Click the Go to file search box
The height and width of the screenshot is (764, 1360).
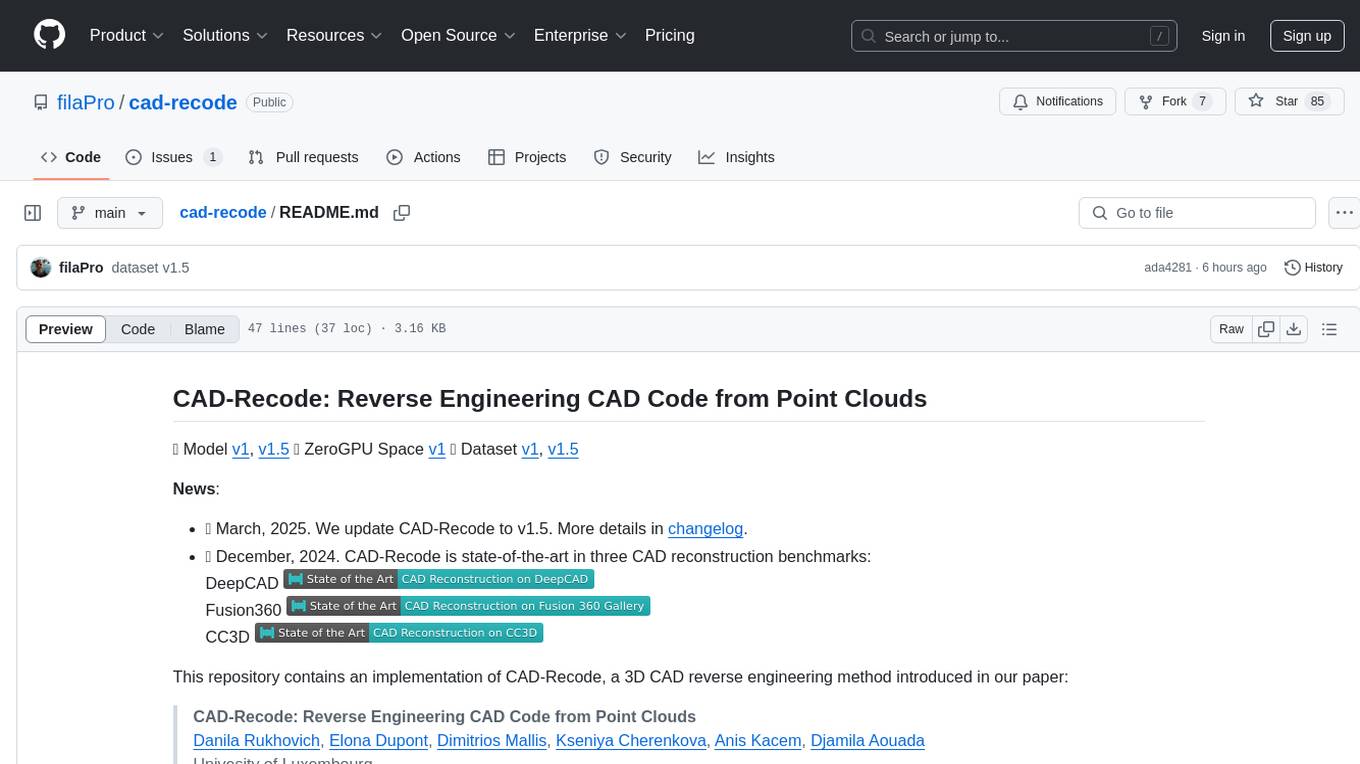point(1197,213)
